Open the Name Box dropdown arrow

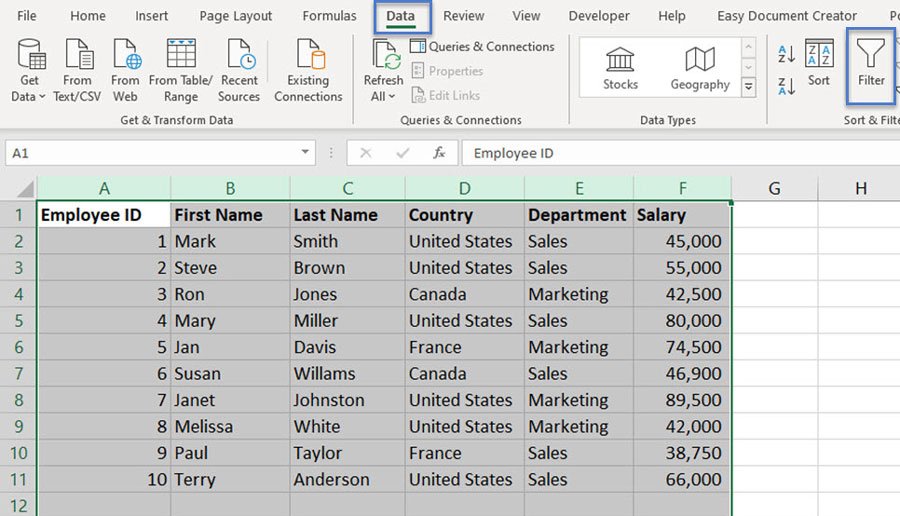306,153
